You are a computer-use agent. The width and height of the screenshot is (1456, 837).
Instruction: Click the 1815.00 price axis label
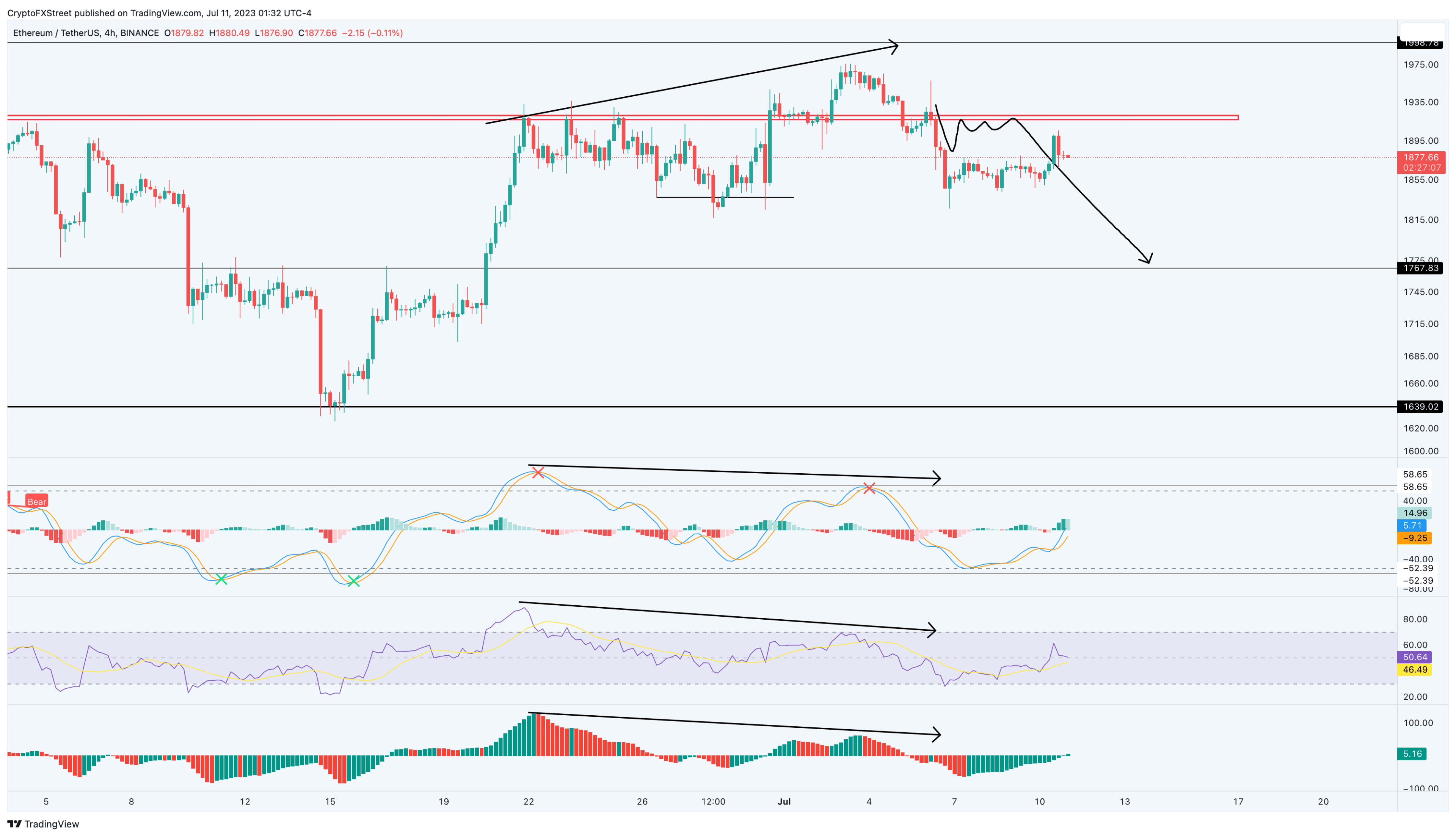1420,220
